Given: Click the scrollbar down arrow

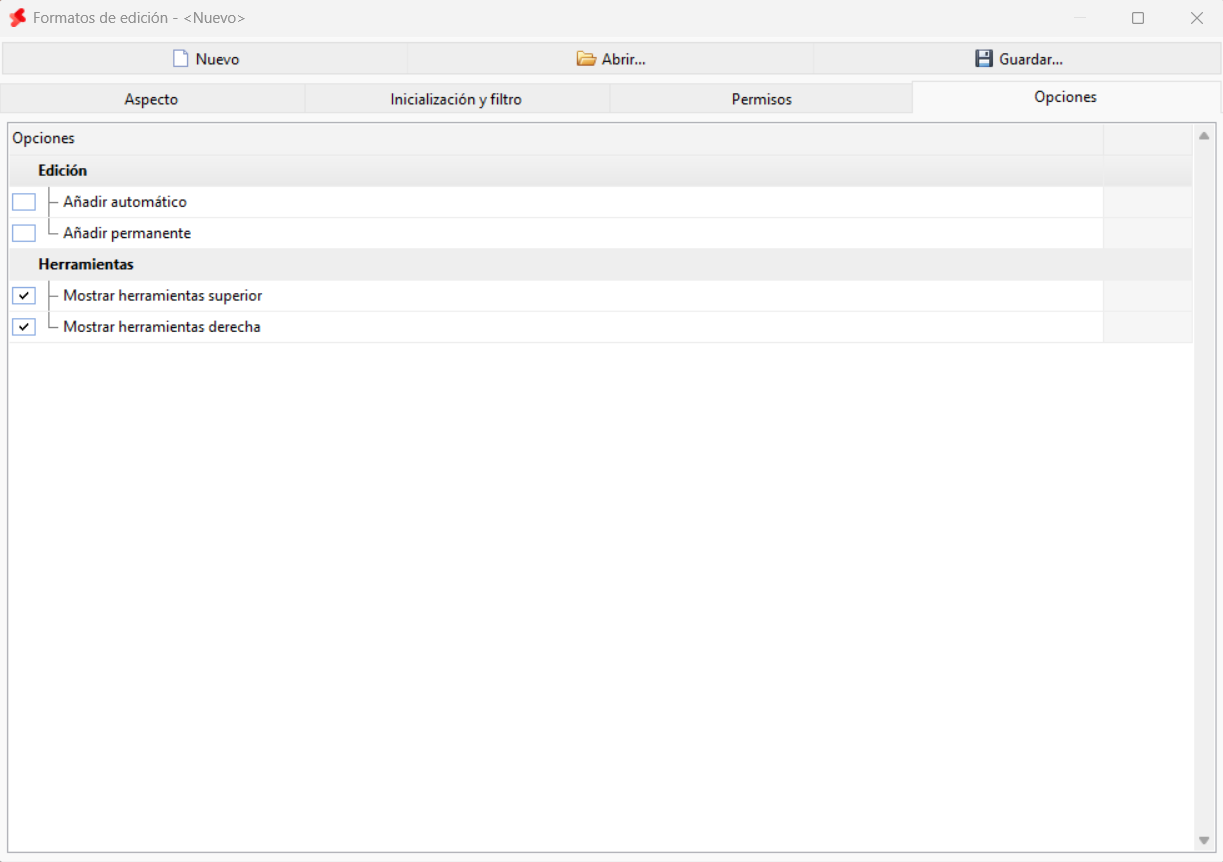Looking at the screenshot, I should coord(1204,840).
